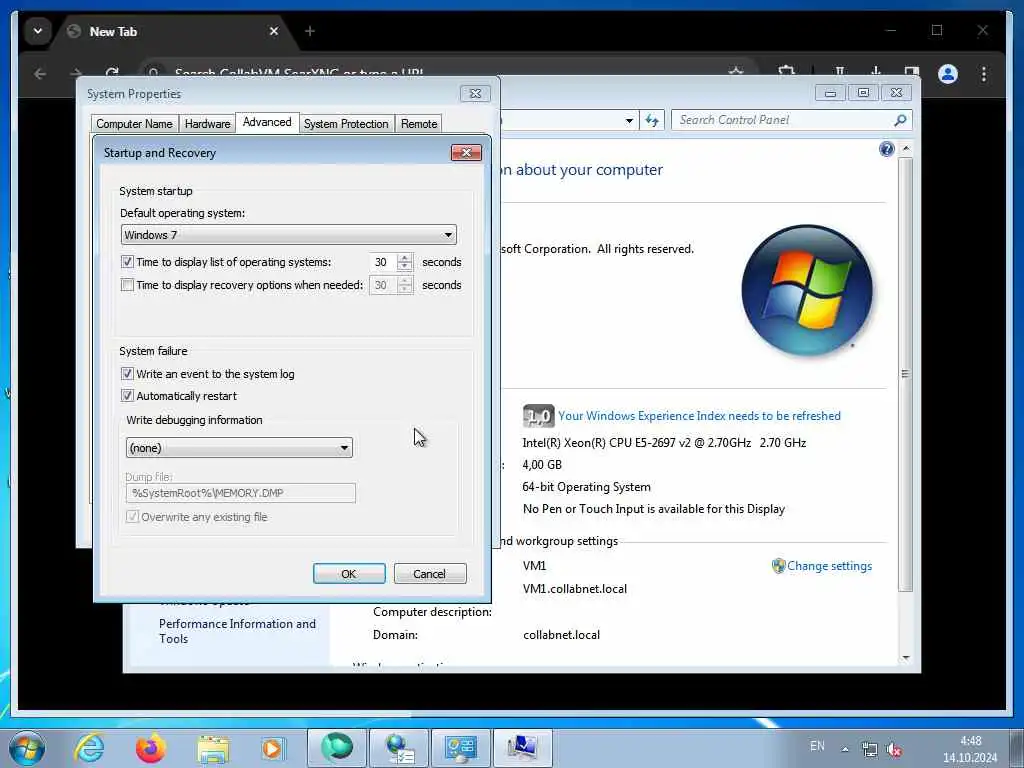Screen dimensions: 1024x768
Task: Switch to the green browser taskbar window
Action: click(x=336, y=748)
